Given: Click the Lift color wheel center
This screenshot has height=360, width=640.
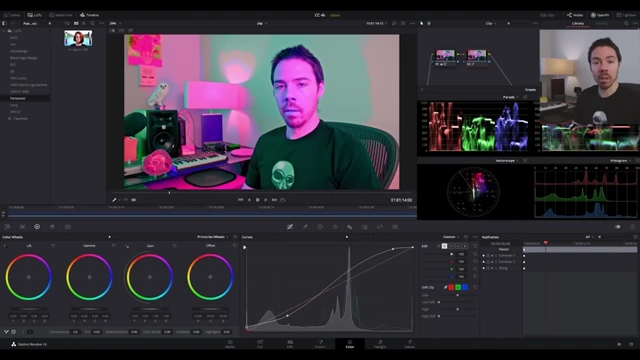Looking at the screenshot, I should point(29,277).
